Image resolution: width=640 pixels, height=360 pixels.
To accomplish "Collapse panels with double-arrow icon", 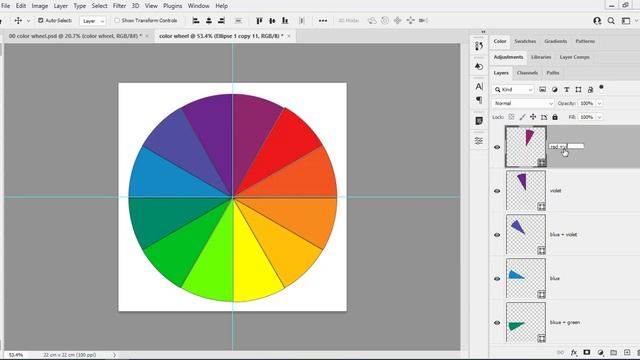I will click(x=483, y=32).
